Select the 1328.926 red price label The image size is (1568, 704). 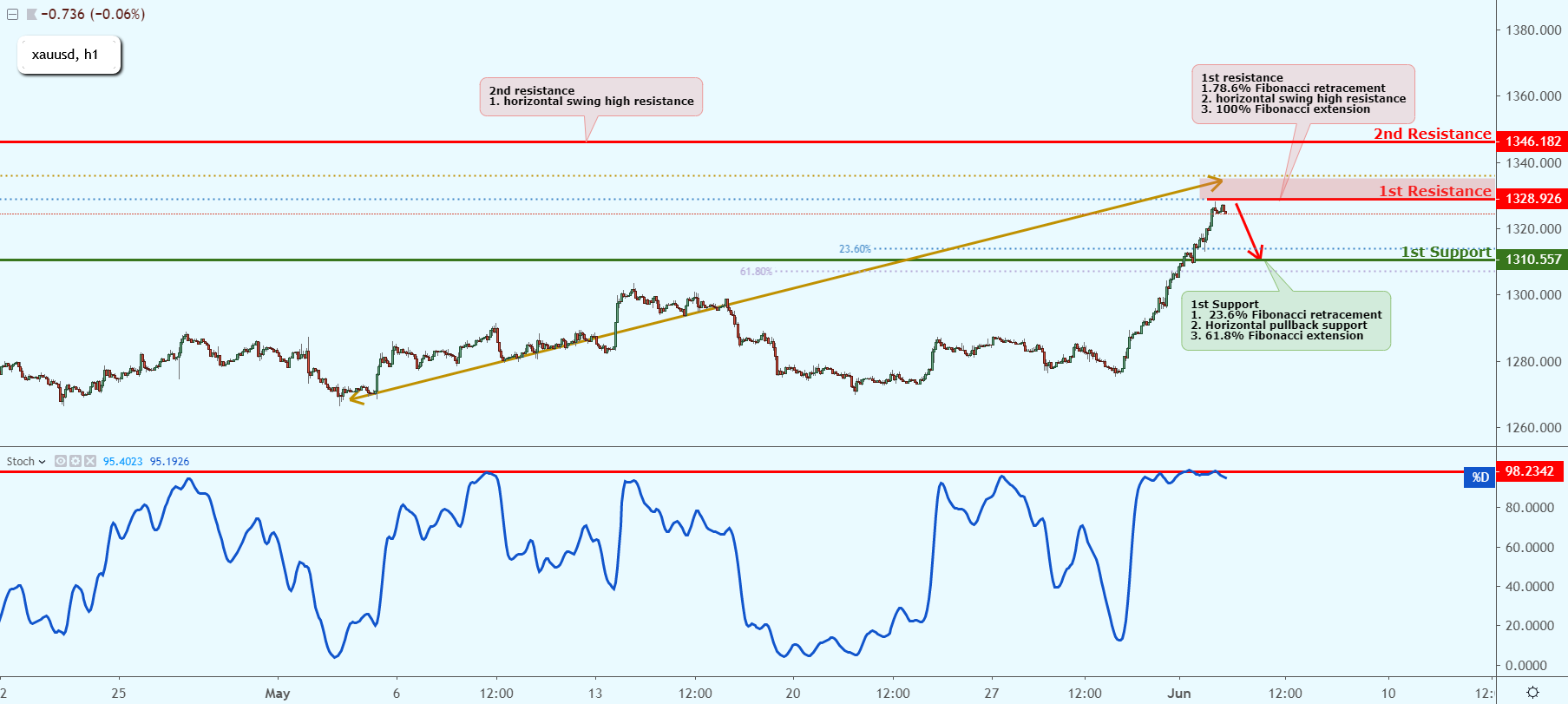[x=1532, y=199]
